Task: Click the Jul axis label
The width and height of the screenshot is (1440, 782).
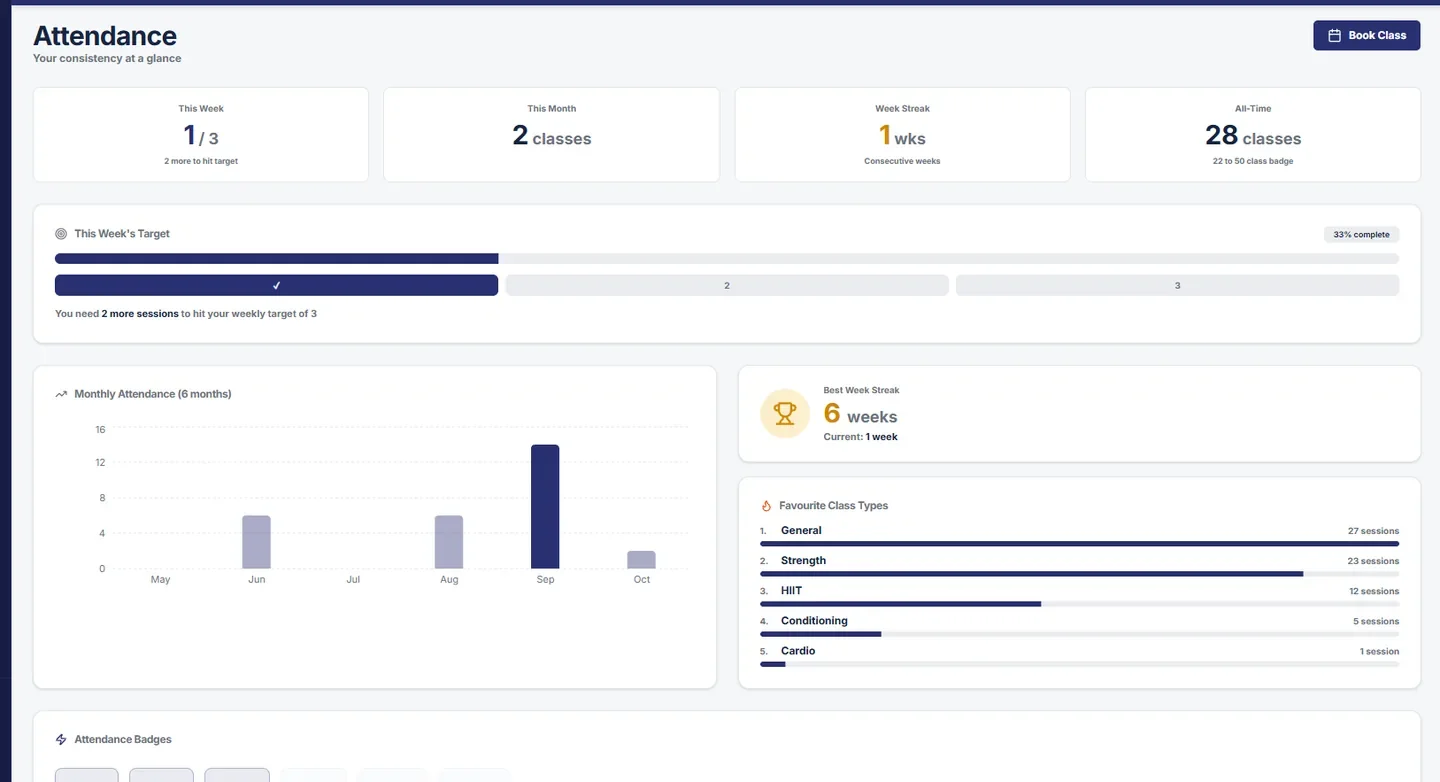Action: (353, 579)
